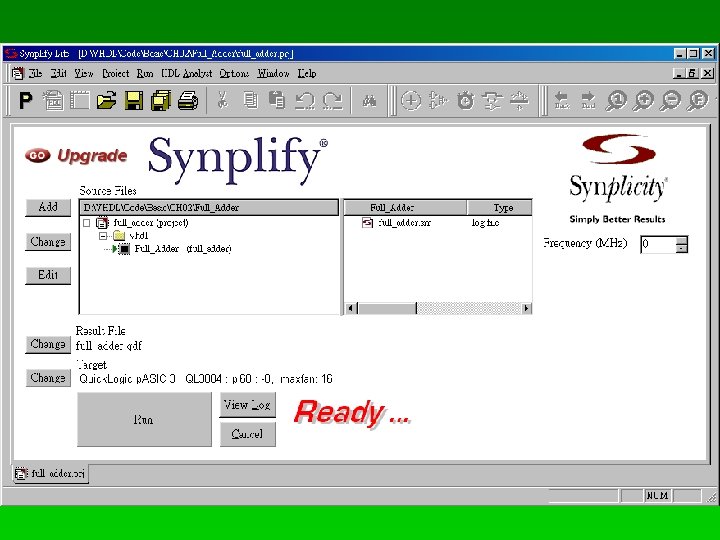Open the HDL Analyst menu
This screenshot has height=540, width=720.
(x=186, y=73)
